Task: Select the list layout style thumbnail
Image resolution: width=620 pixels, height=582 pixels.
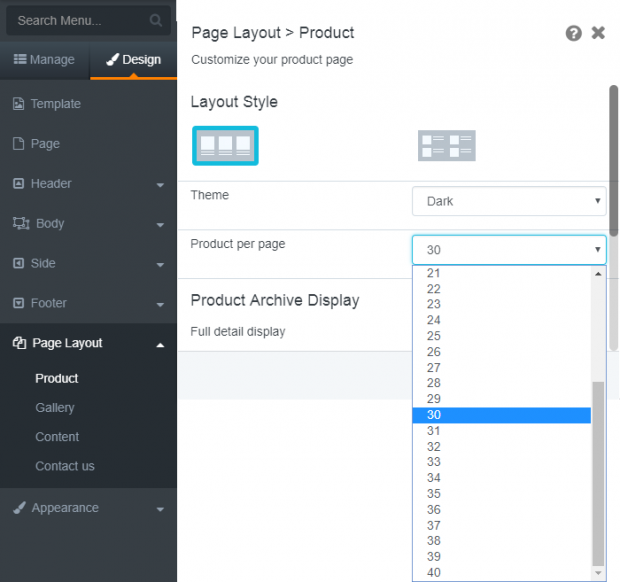Action: coord(447,146)
